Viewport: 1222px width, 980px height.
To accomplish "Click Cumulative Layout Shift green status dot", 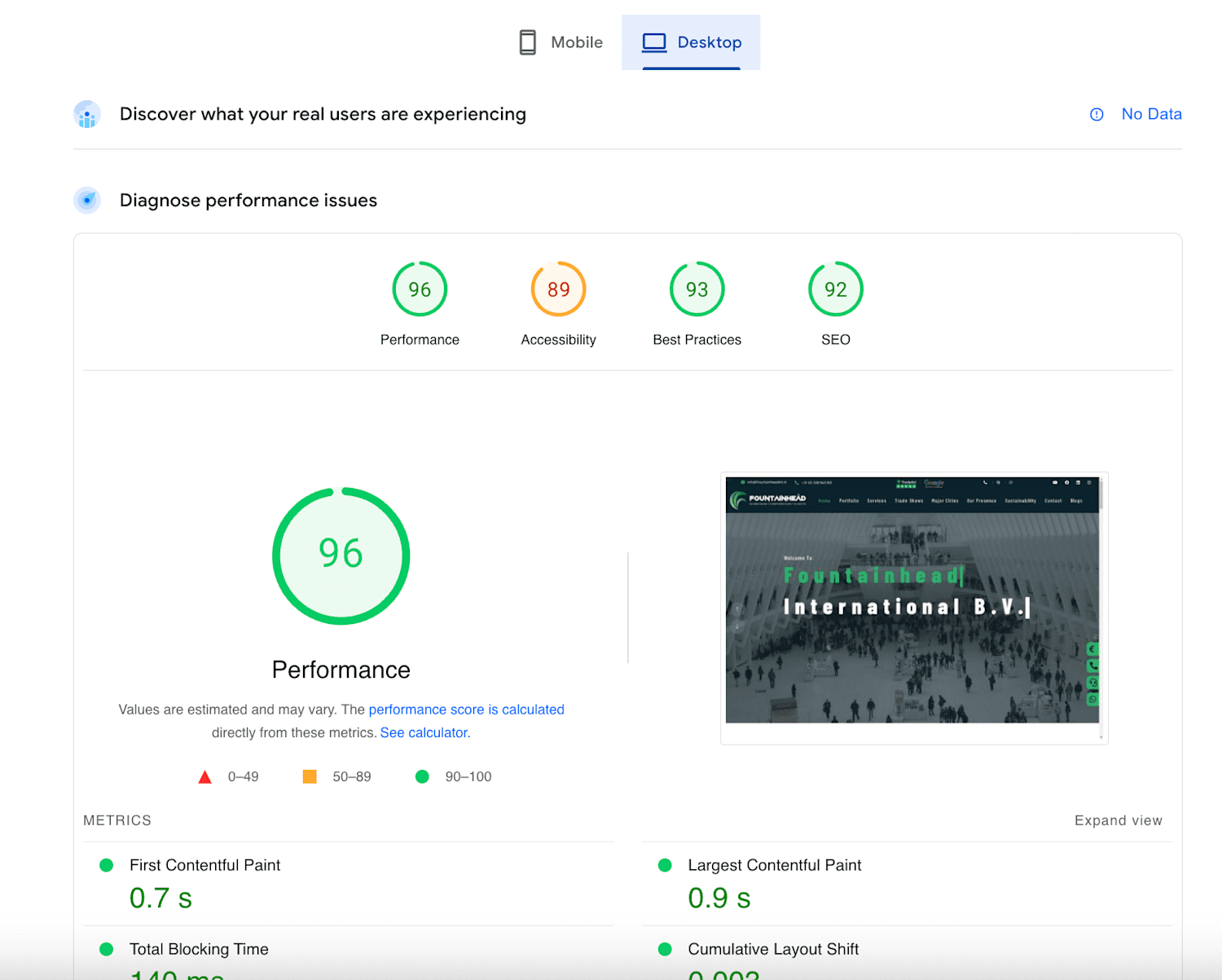I will tap(665, 949).
